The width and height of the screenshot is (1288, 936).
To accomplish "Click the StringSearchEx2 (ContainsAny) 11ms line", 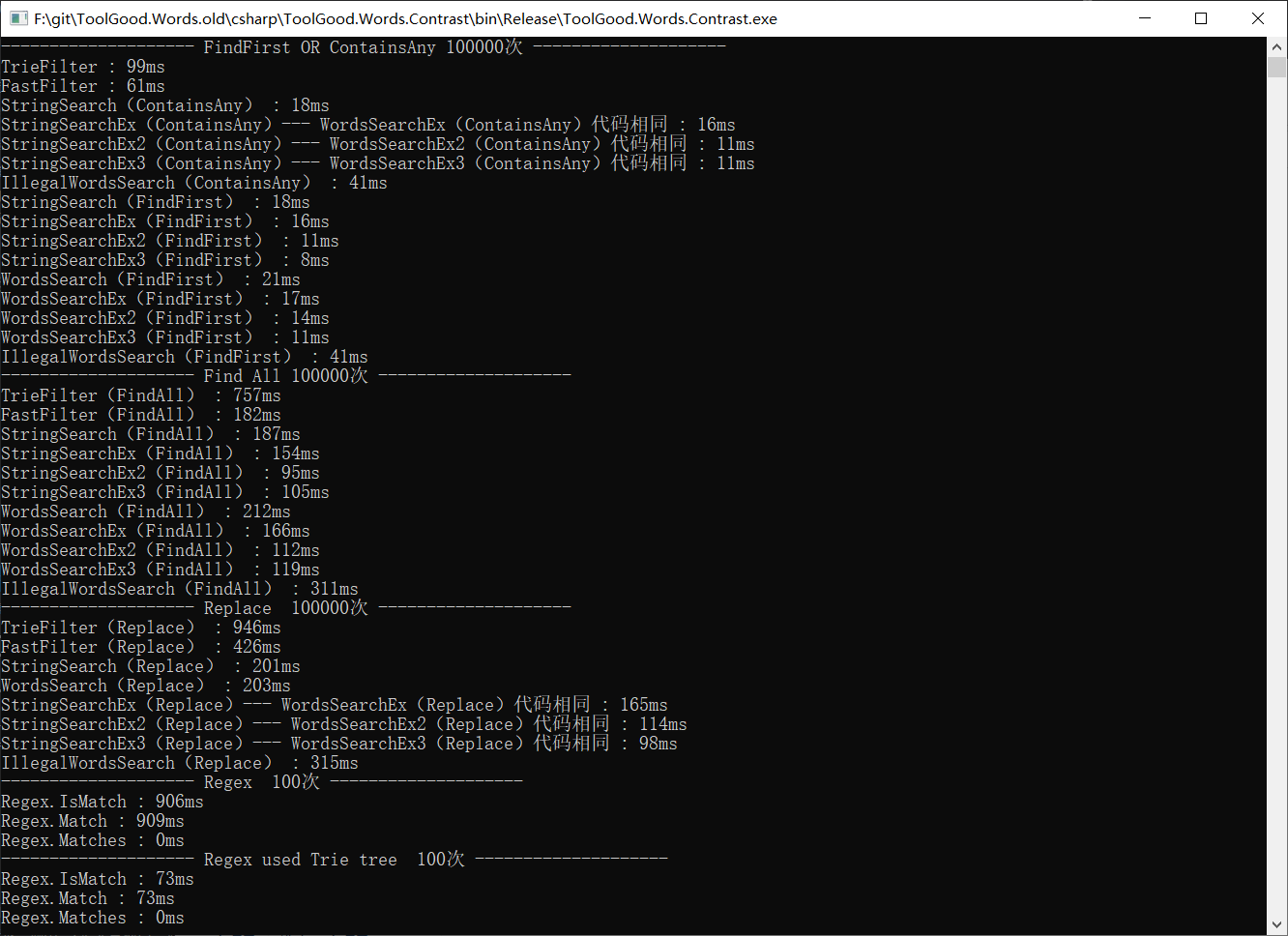I will tap(378, 144).
